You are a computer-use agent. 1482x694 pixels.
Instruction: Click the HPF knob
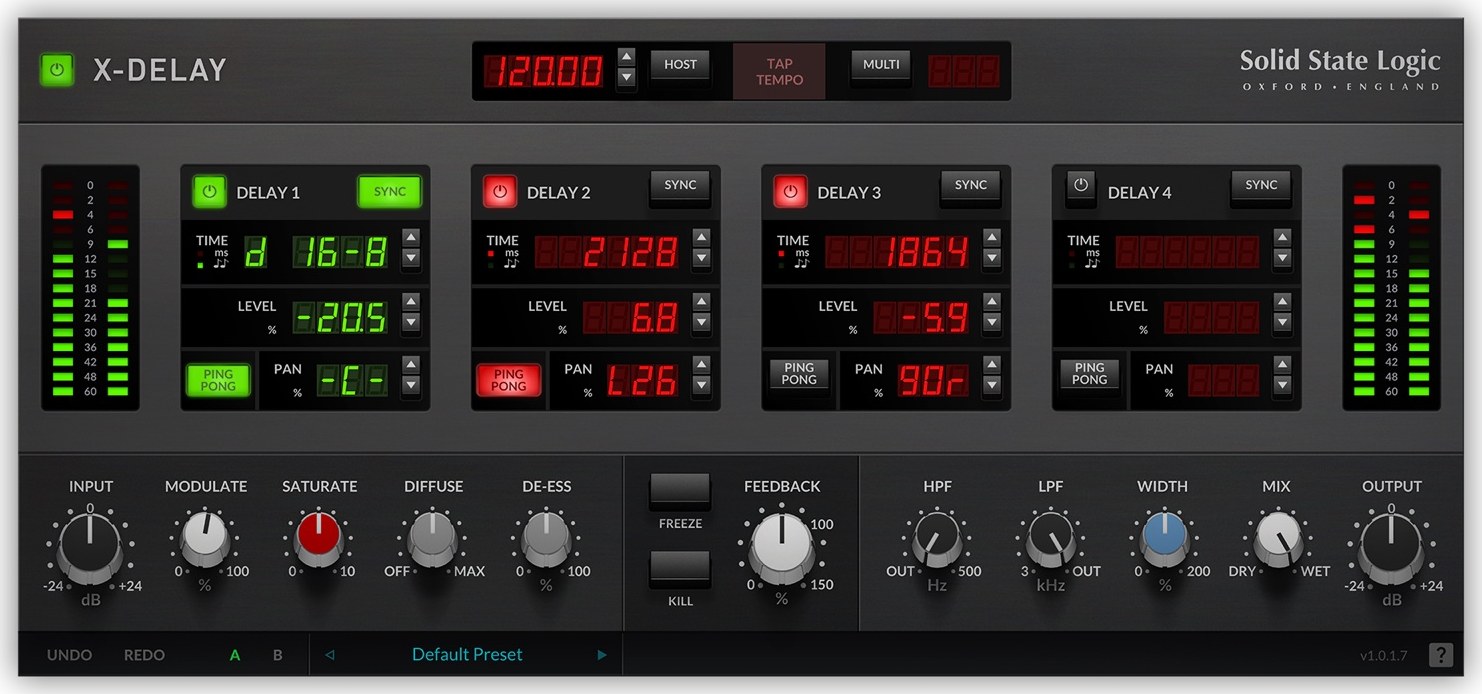937,539
